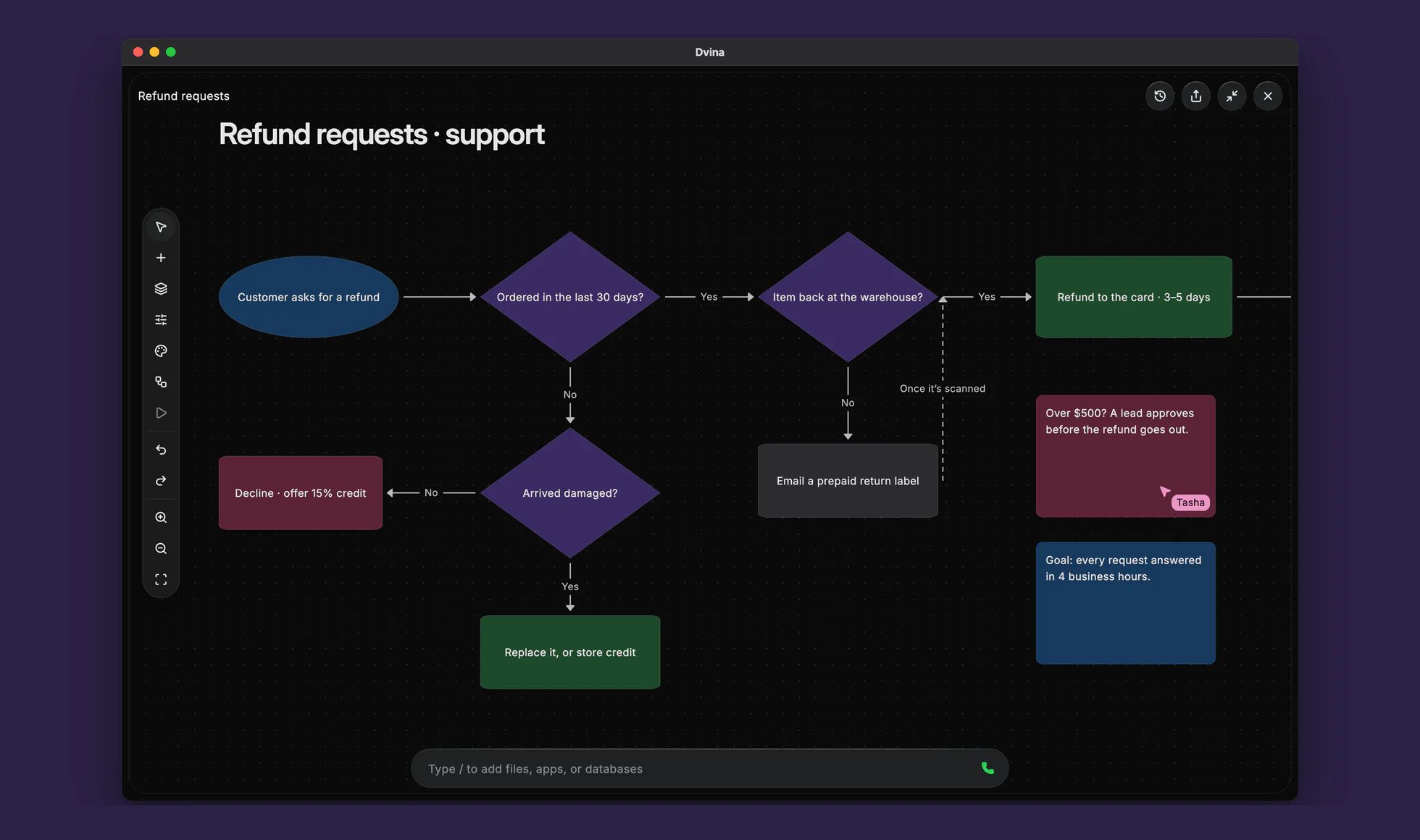Select Decline · offer 15% credit node
The width and height of the screenshot is (1420, 840).
coord(301,493)
